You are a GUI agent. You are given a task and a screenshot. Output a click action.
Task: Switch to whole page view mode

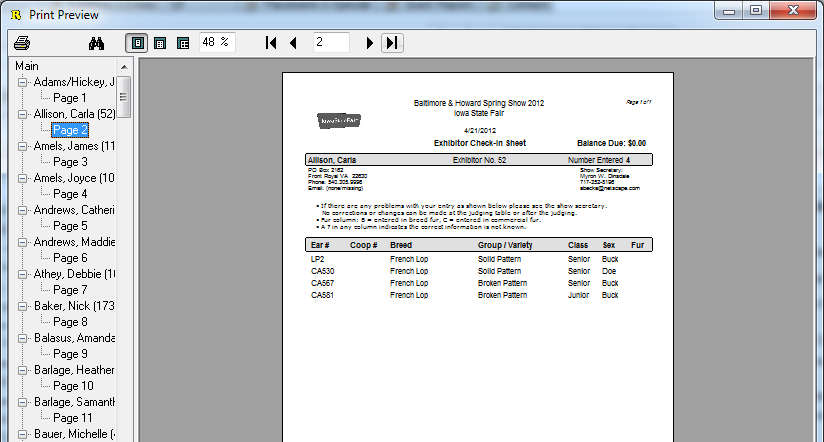137,43
